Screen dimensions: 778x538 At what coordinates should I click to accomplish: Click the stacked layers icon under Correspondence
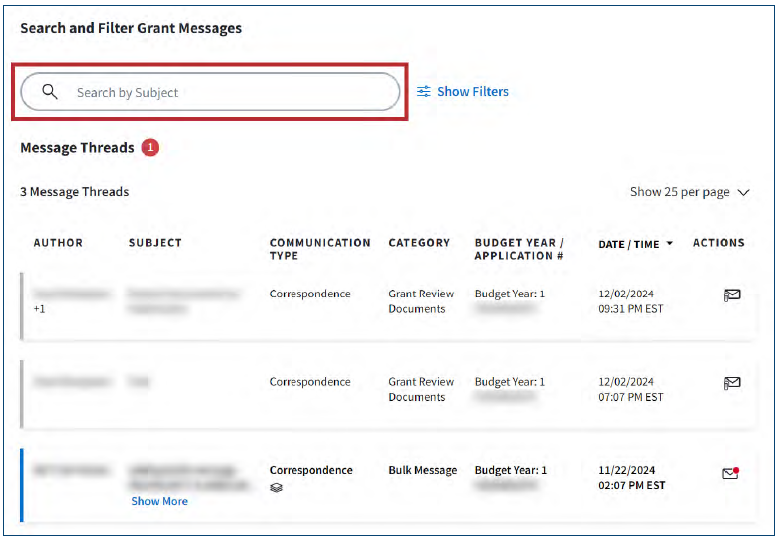pos(276,488)
